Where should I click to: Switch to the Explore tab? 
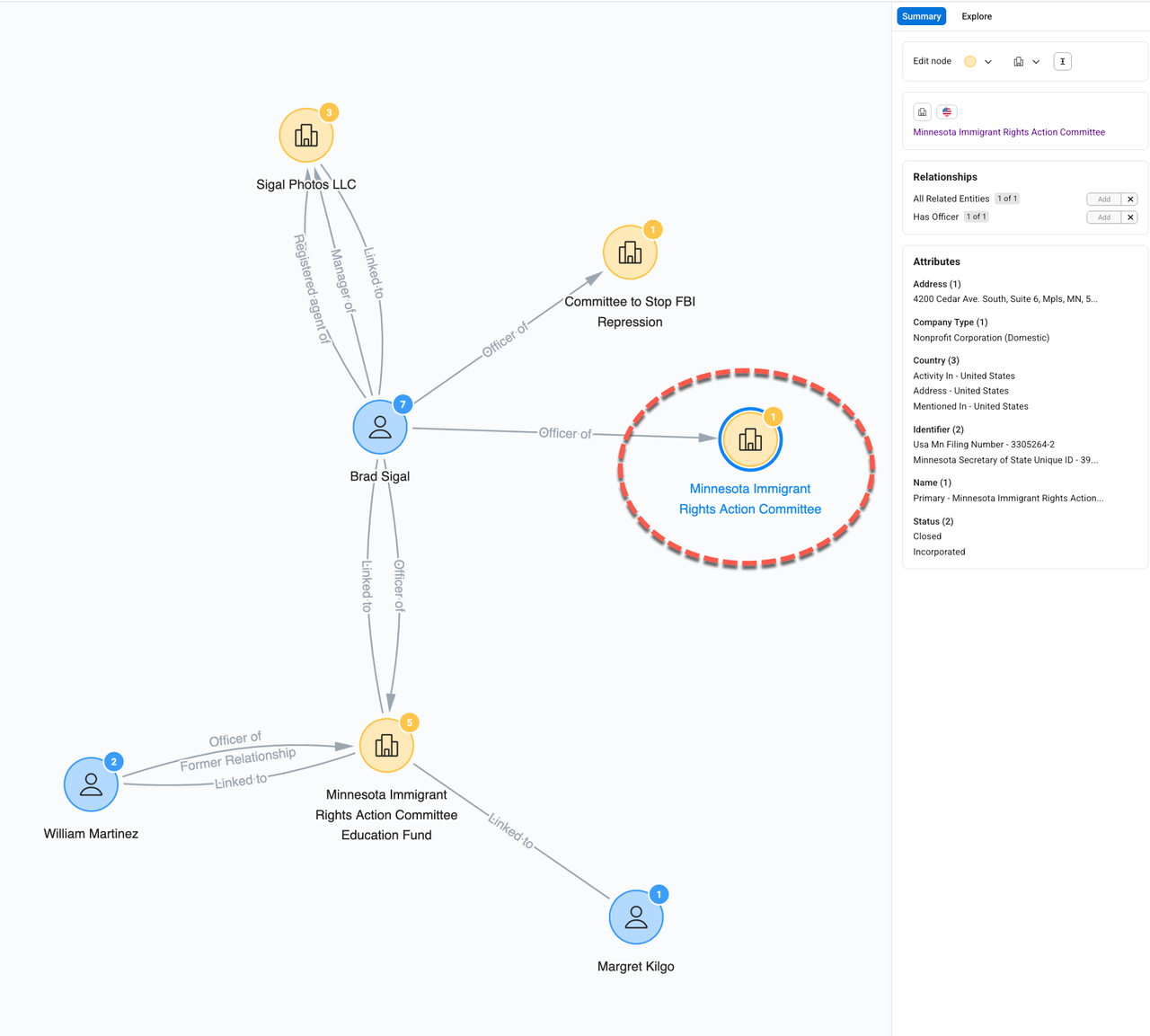tap(976, 16)
